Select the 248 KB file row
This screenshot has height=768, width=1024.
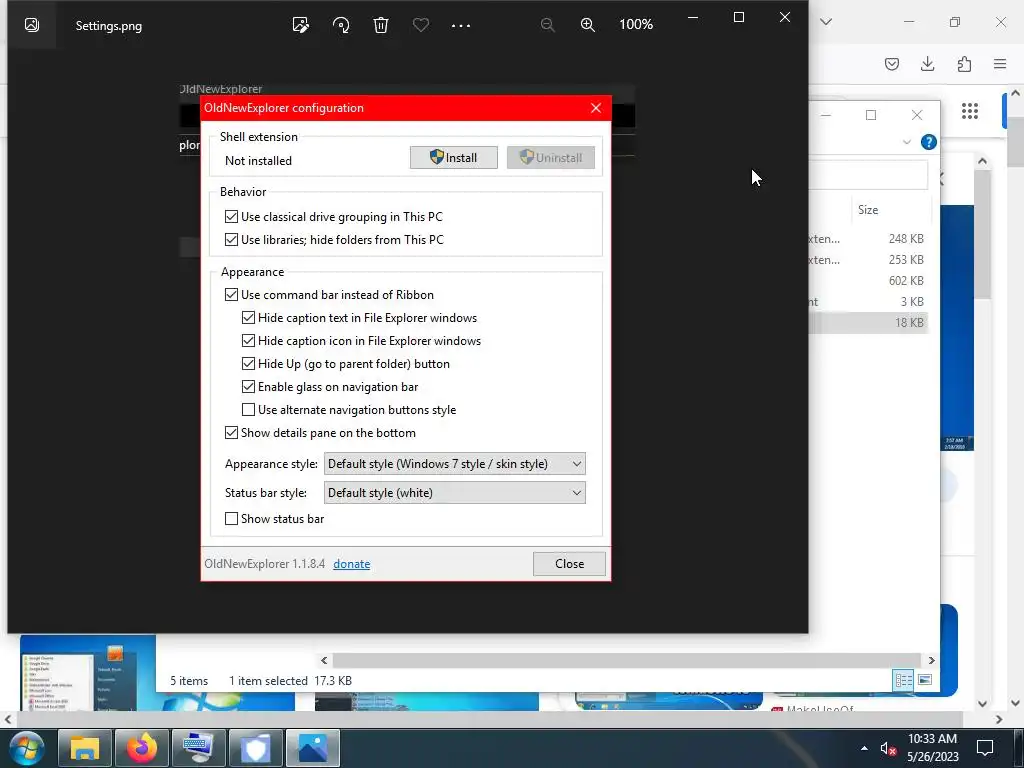pos(869,238)
